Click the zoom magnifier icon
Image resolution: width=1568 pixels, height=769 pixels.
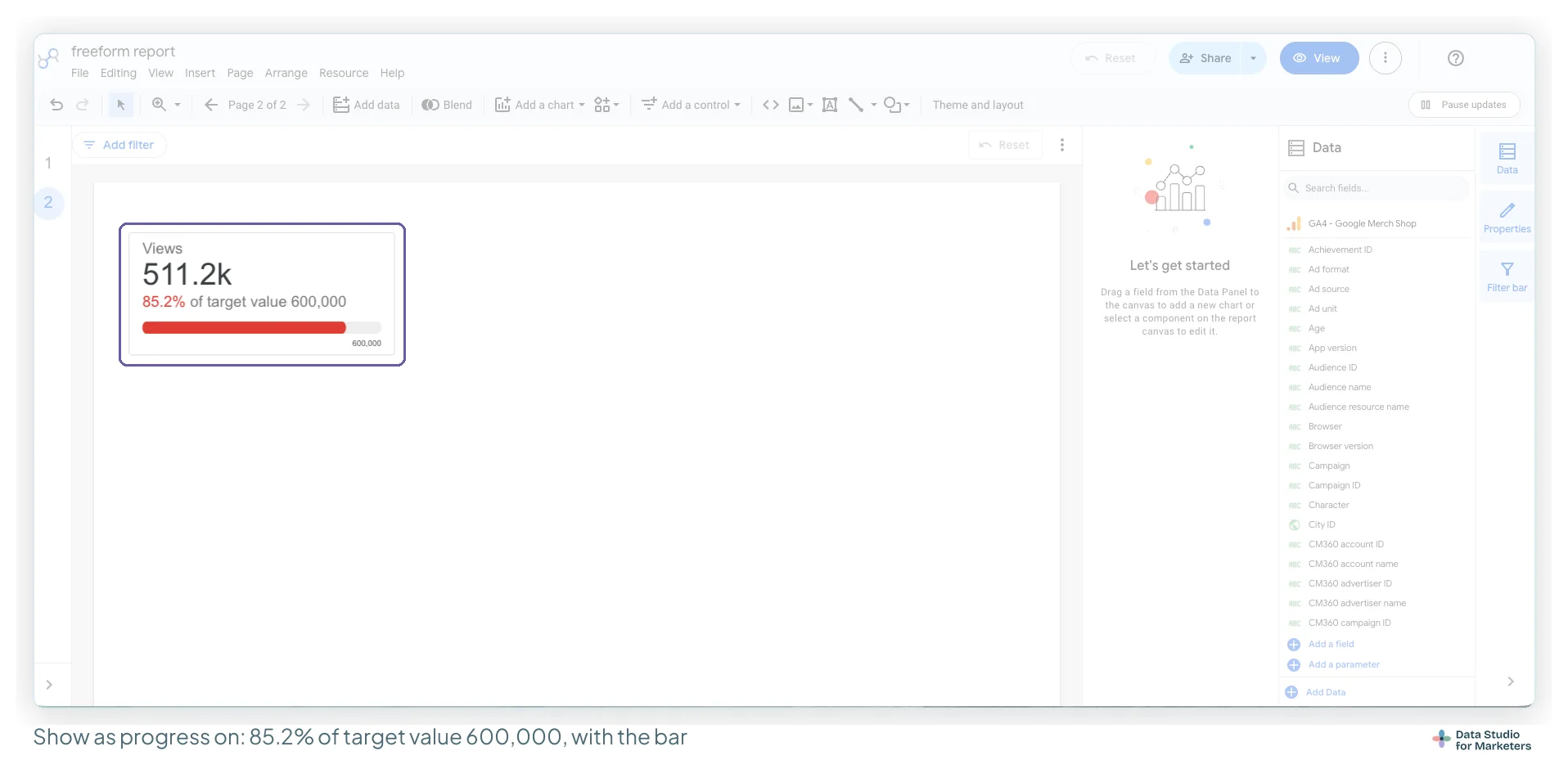point(159,105)
